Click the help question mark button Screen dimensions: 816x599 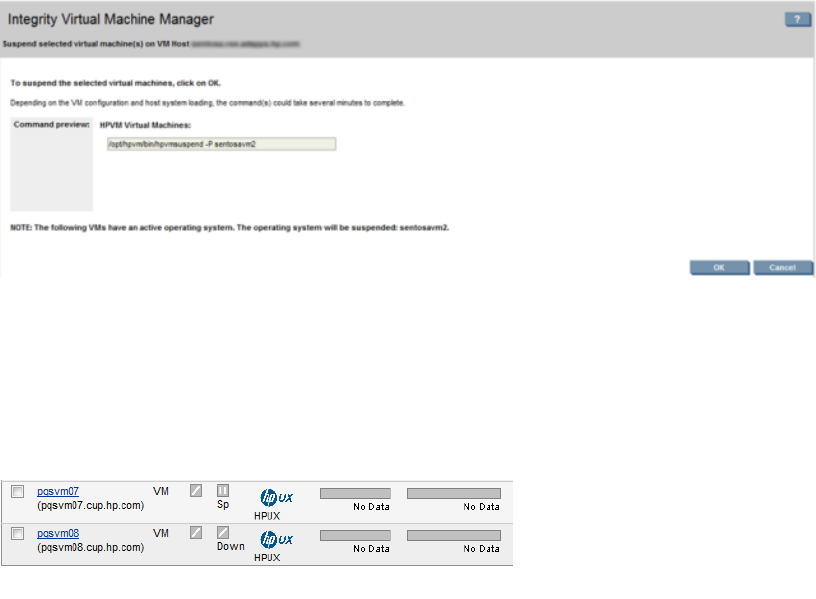click(797, 20)
